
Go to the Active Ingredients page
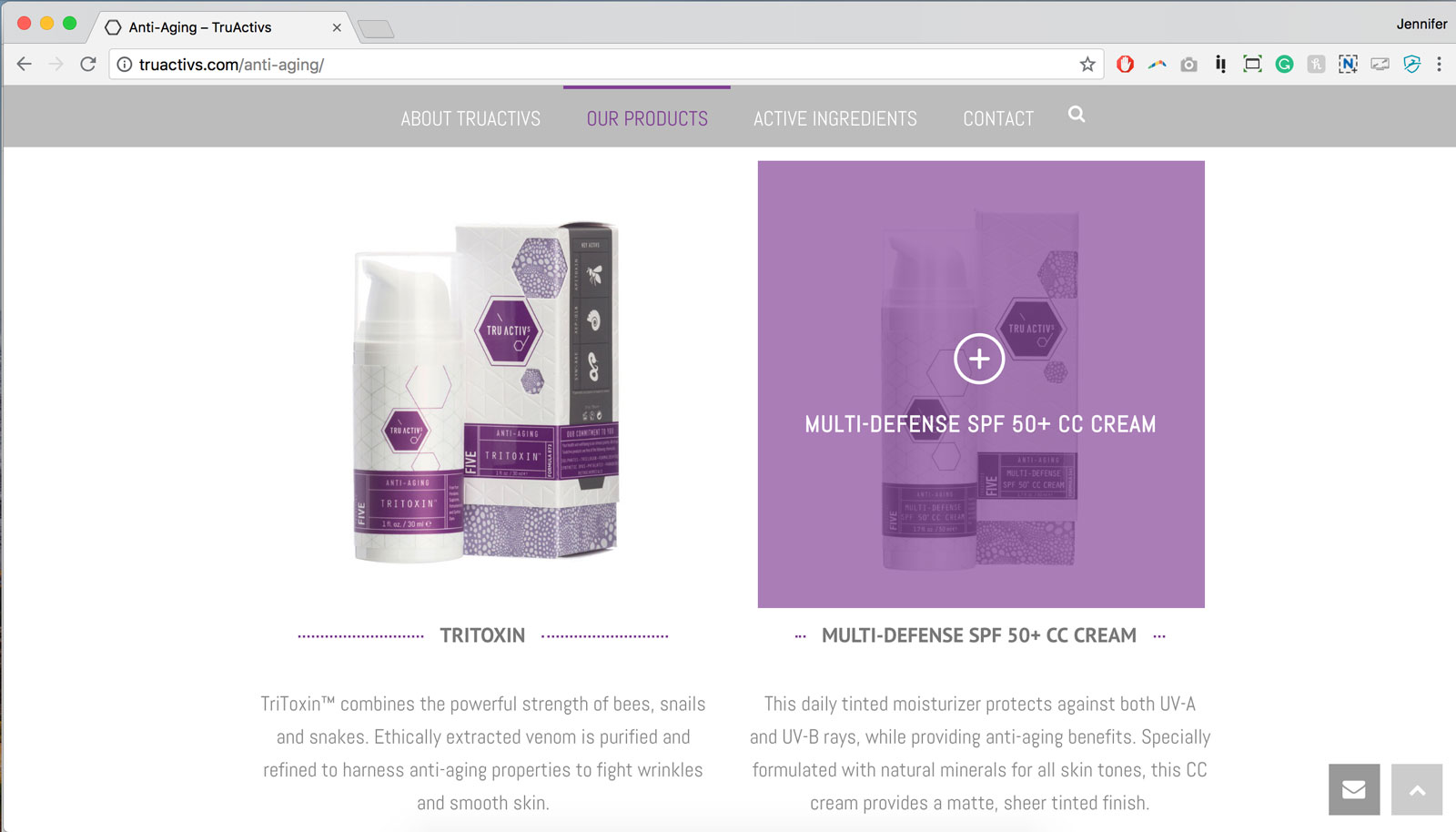click(x=835, y=119)
